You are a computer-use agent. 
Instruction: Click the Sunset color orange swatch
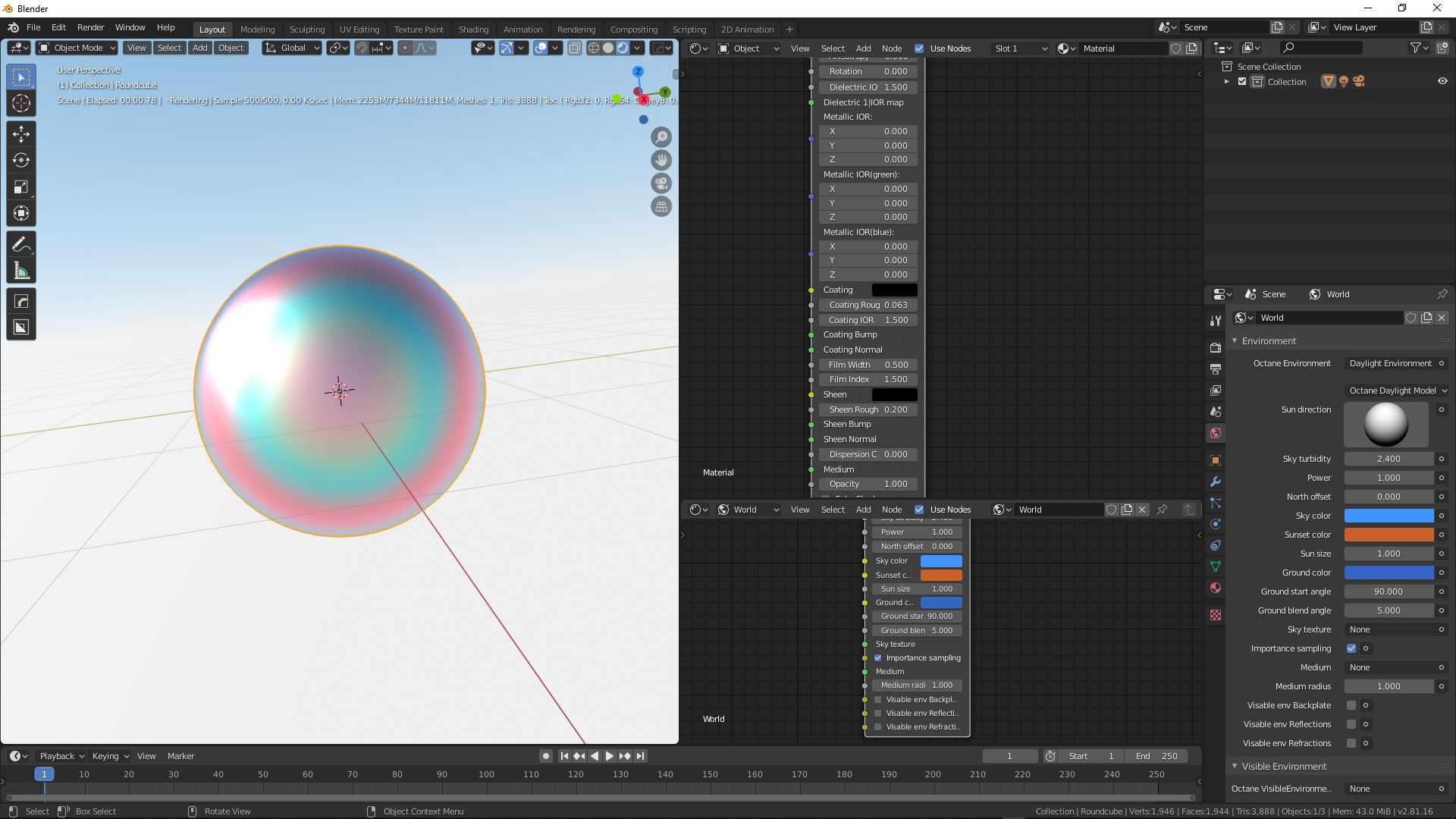click(1389, 535)
